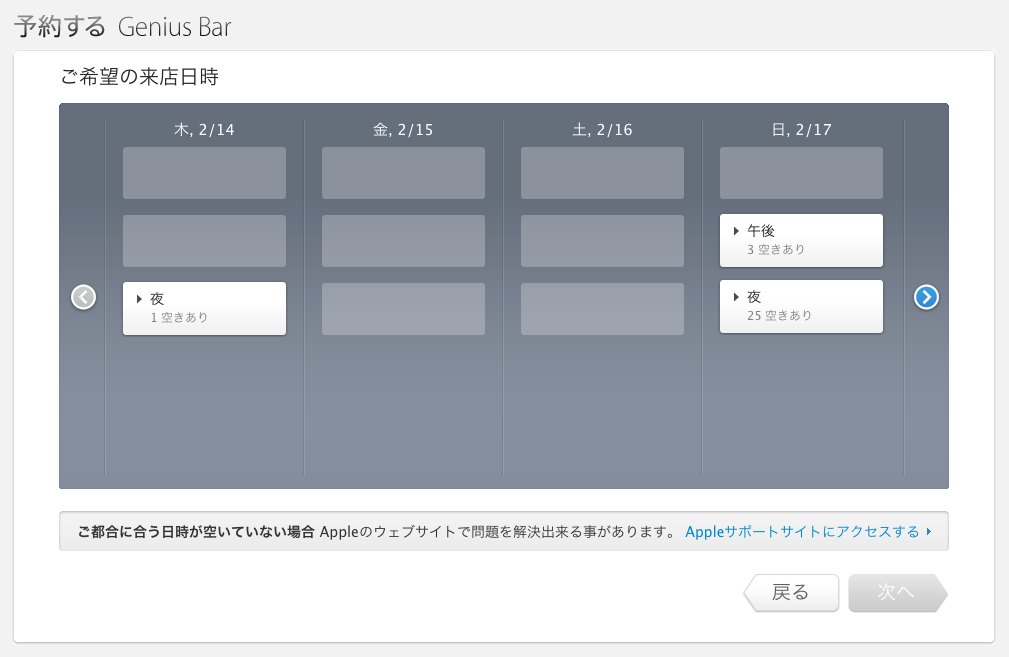1009x657 pixels.
Task: Click the 3 空きあり availability text
Action: (x=775, y=250)
